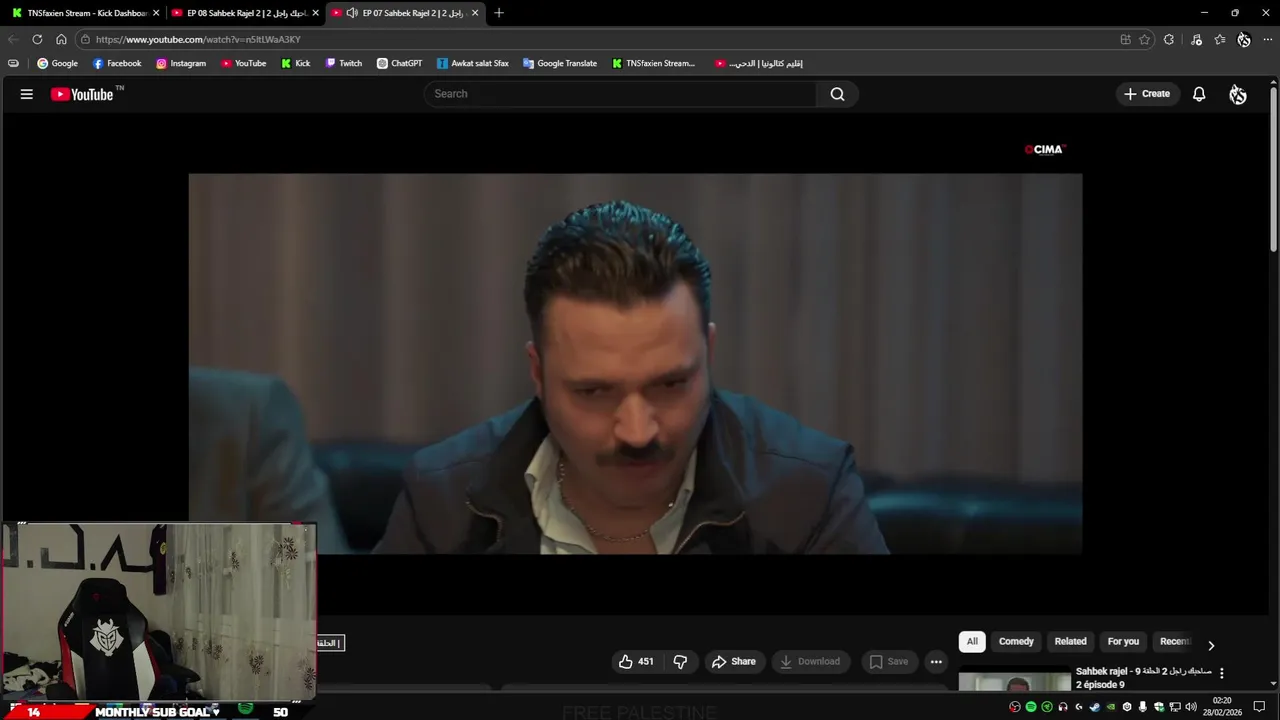This screenshot has width=1280, height=720.
Task: Open the media control music icon in the toolbar
Action: tap(1197, 39)
